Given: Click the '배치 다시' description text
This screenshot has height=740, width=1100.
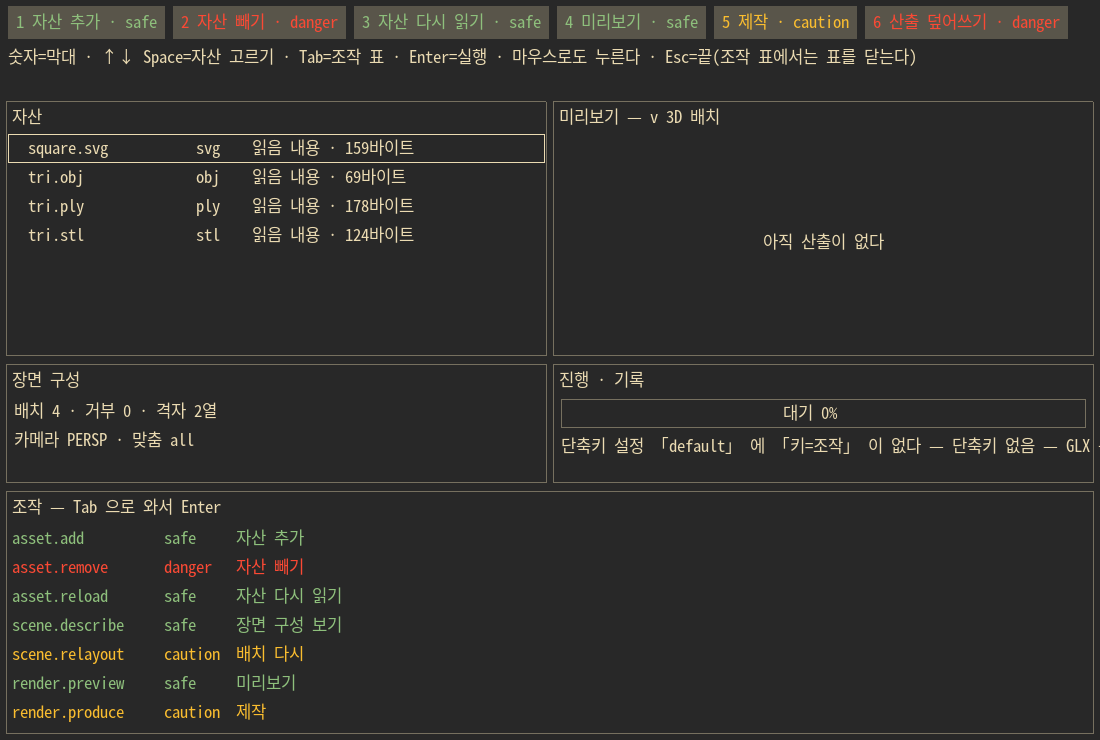Looking at the screenshot, I should click(269, 654).
